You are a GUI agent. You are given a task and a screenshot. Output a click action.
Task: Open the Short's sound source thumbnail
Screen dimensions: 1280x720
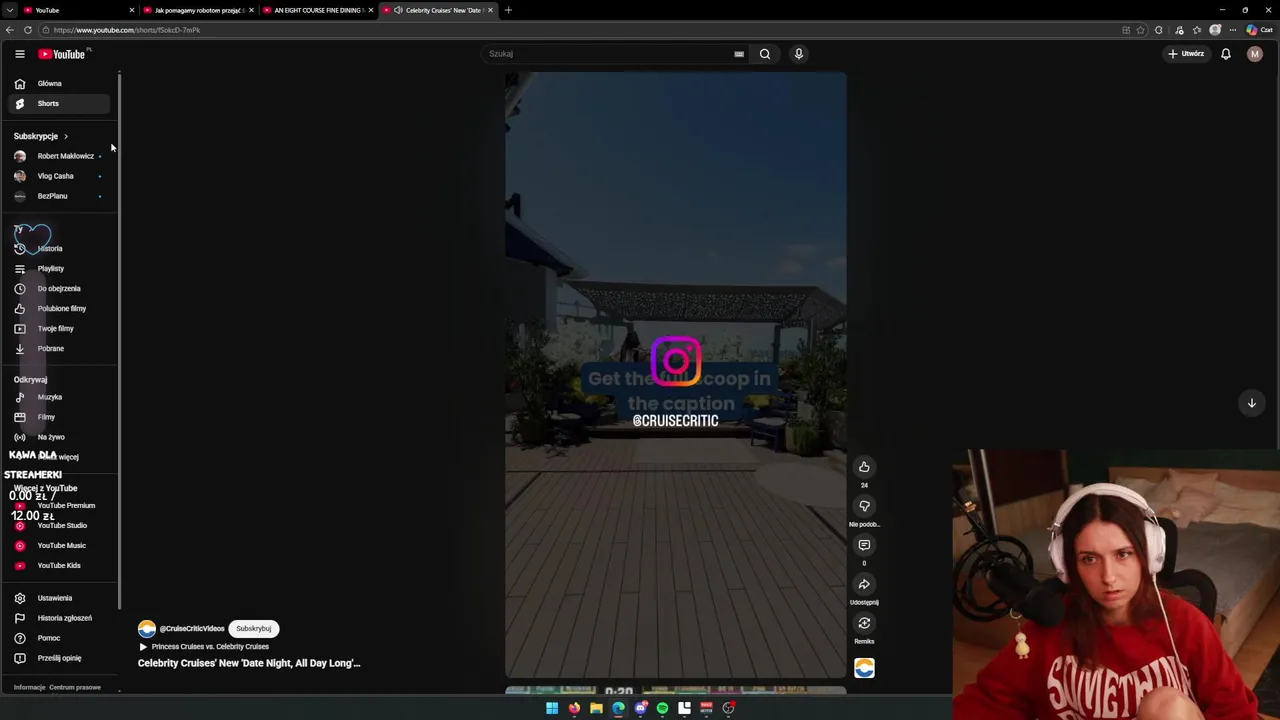865,667
